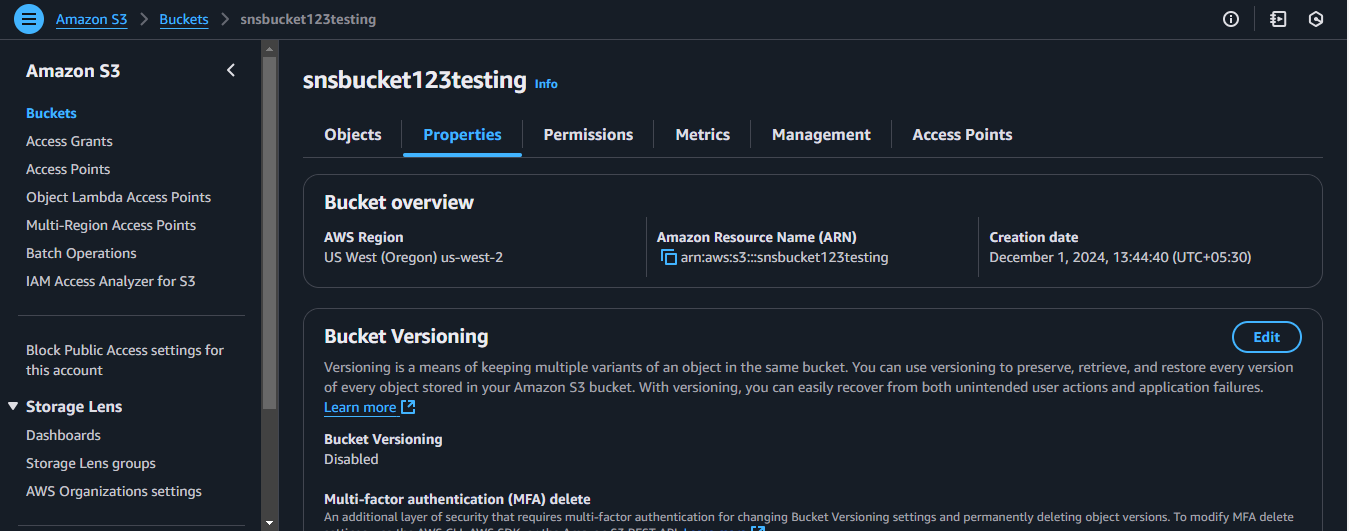Open the CloudShell panel icon
Image resolution: width=1349 pixels, height=531 pixels.
1277,19
